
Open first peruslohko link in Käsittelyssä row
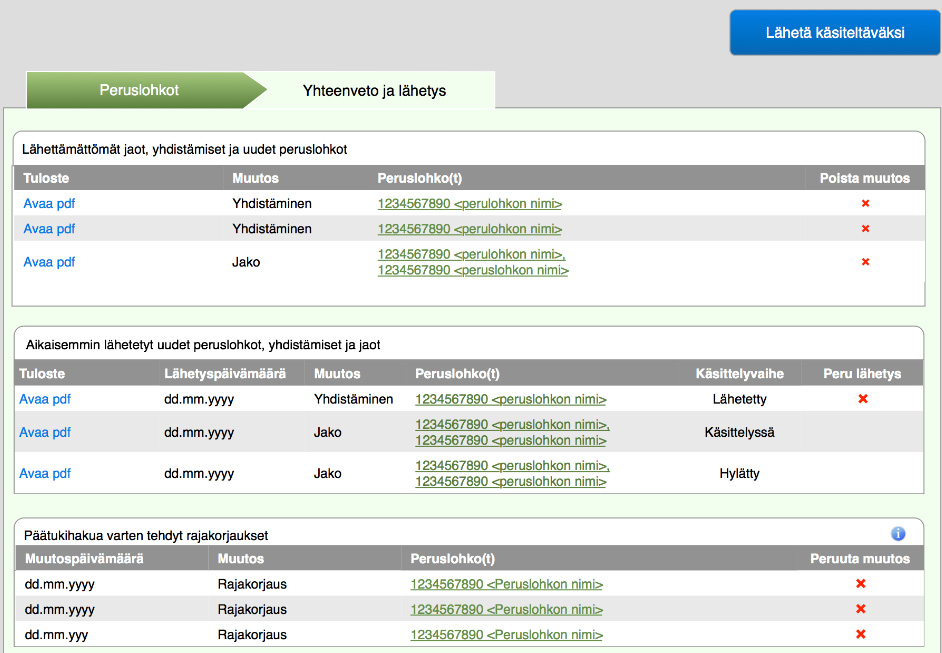(x=512, y=425)
